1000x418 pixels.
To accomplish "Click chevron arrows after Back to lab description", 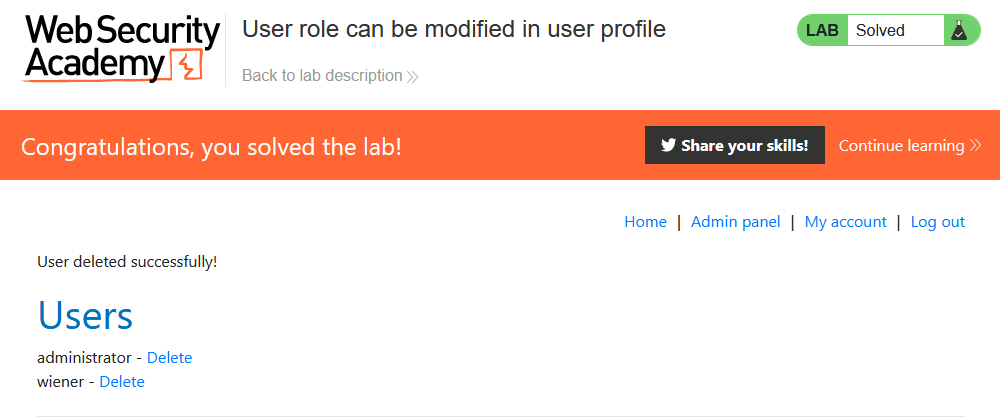I will 413,76.
